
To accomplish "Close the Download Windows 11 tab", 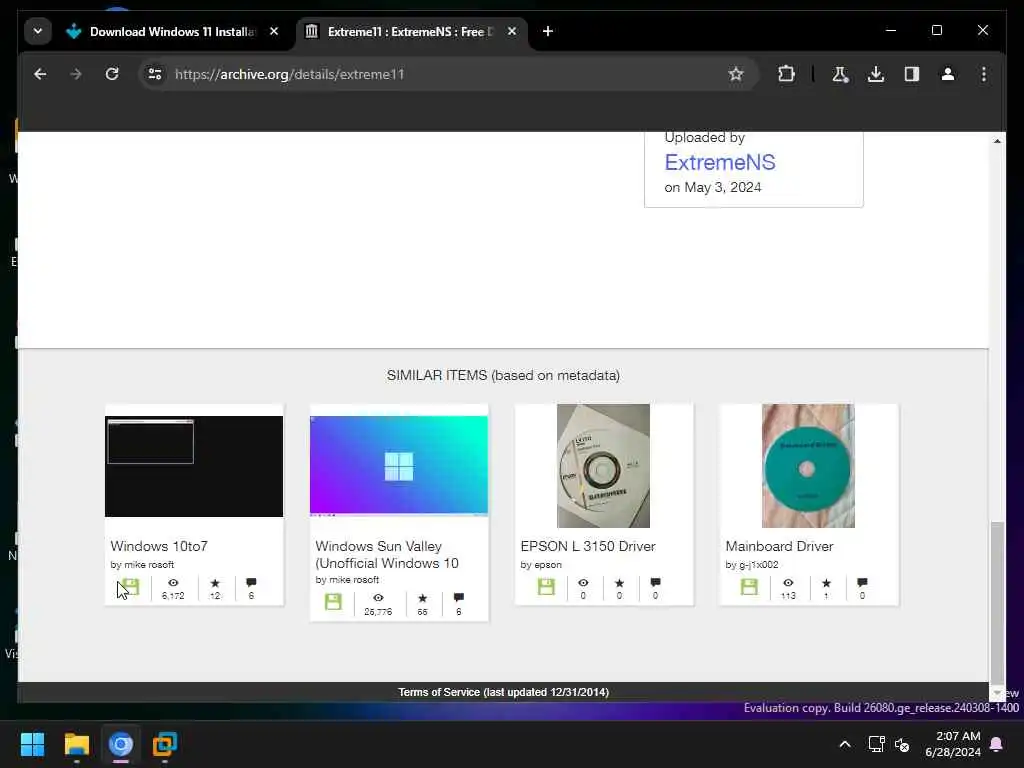I will [x=274, y=31].
